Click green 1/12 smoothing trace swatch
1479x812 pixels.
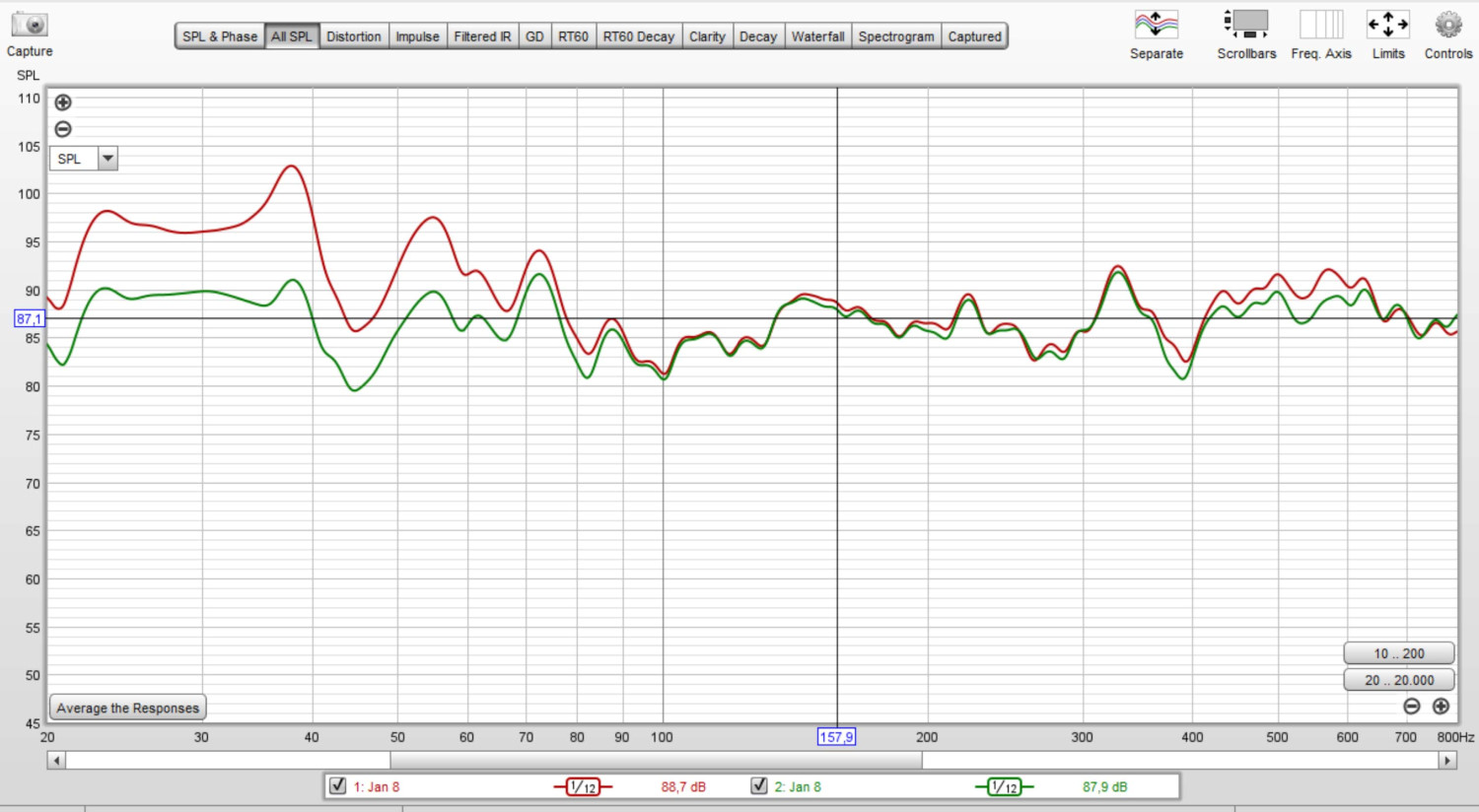coord(1004,786)
